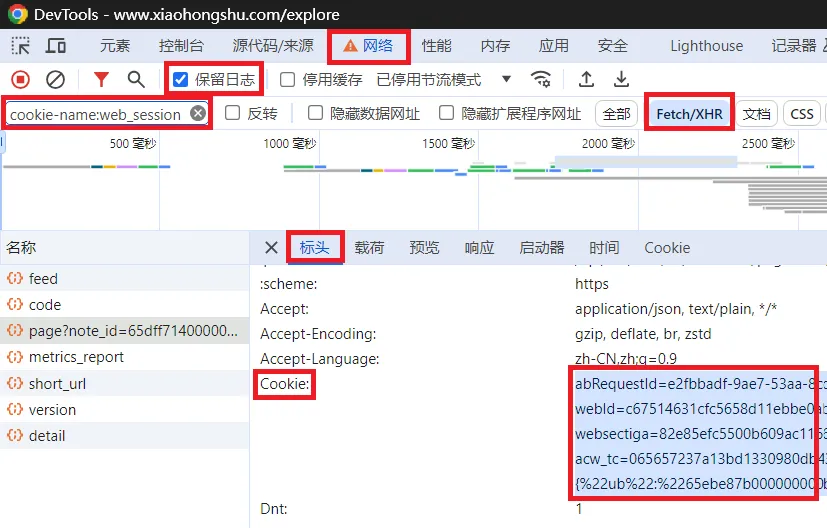Select Fetch/XHR resource type filter
Image resolution: width=827 pixels, height=528 pixels.
pos(689,114)
